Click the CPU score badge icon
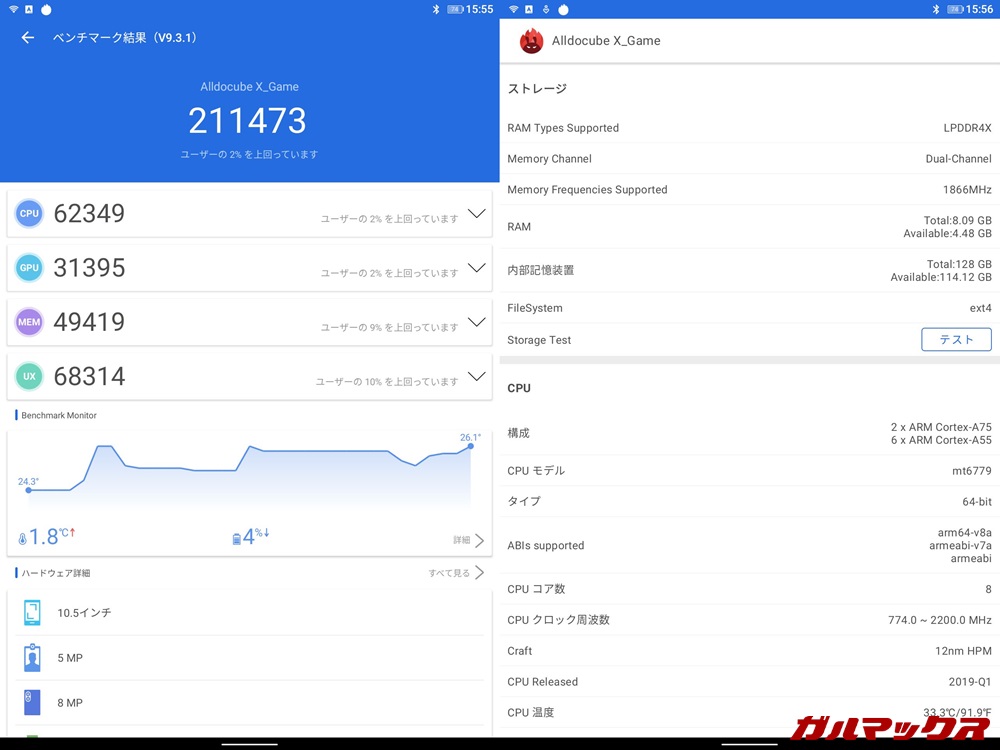The image size is (1000, 750). 29,213
